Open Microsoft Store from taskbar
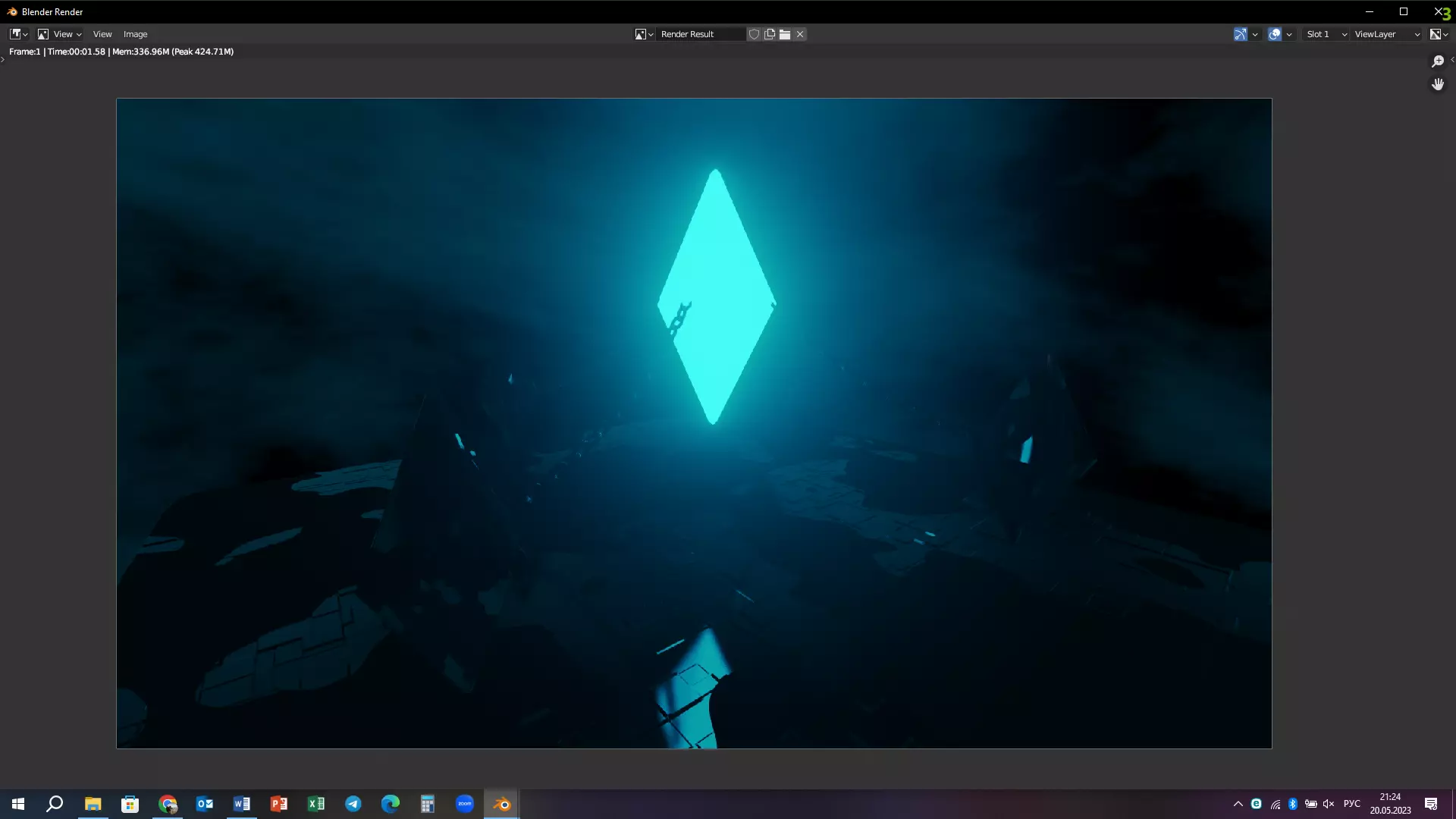Screen dimensions: 1456x819 coord(130,804)
